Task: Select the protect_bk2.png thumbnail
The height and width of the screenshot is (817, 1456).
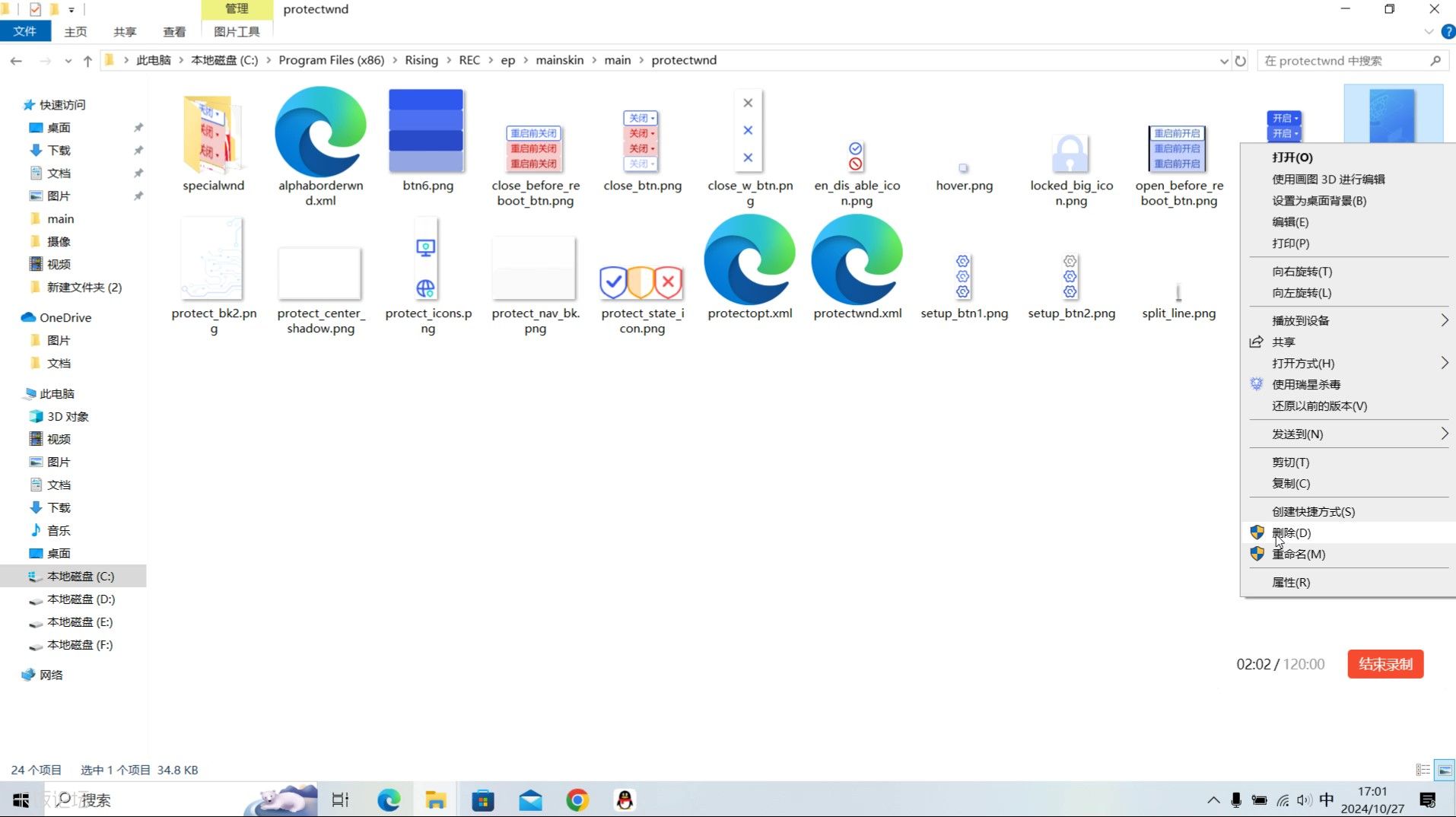Action: click(212, 259)
